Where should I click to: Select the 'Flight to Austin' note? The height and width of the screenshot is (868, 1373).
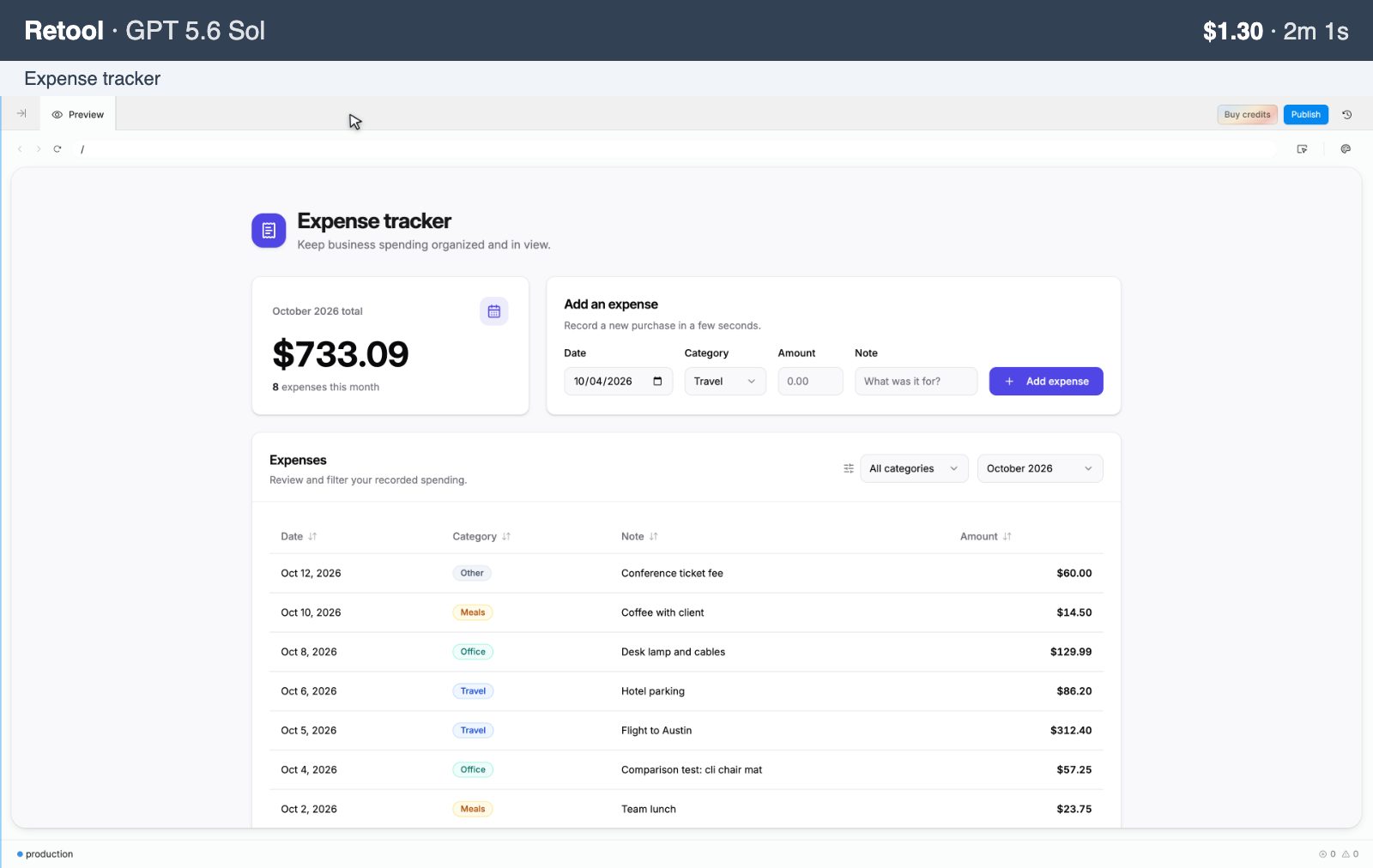coord(656,731)
